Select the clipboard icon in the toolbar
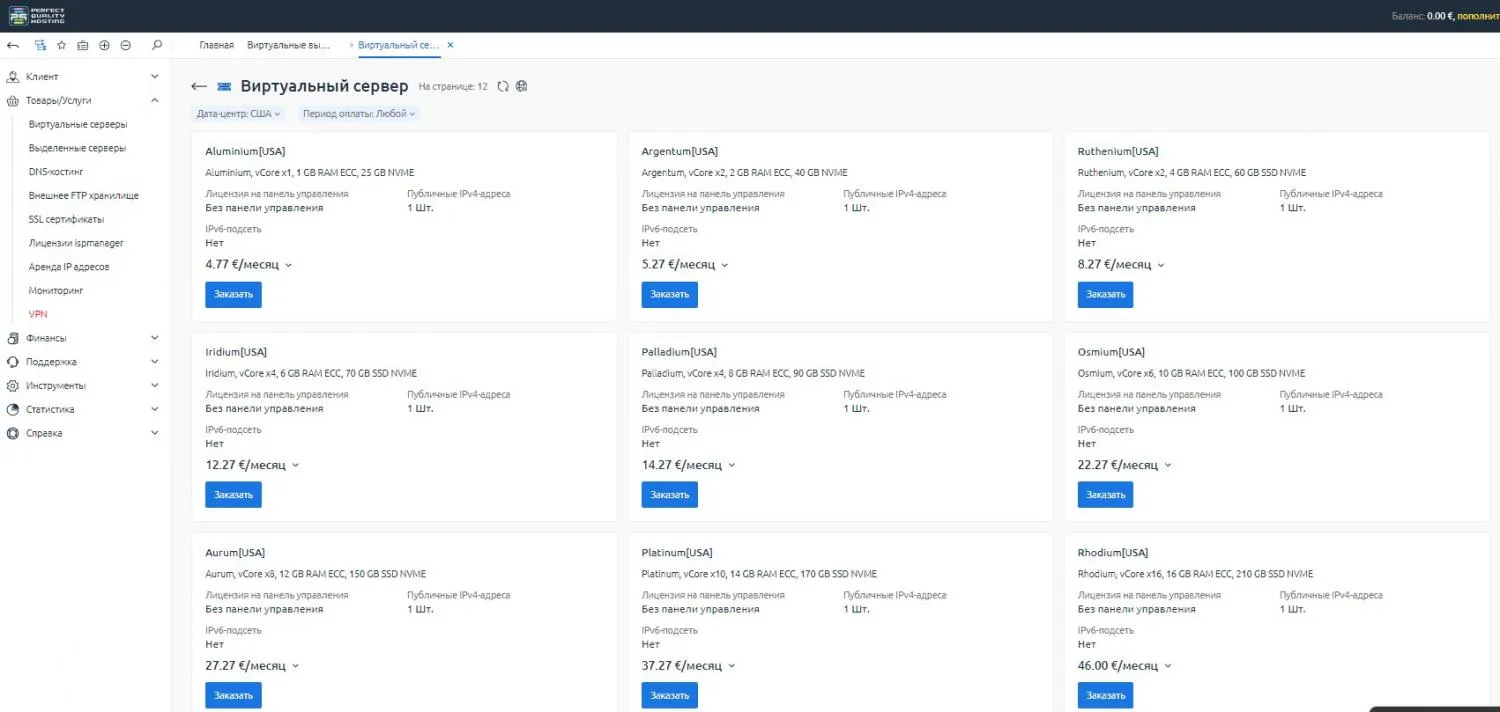This screenshot has height=712, width=1500. (x=83, y=45)
